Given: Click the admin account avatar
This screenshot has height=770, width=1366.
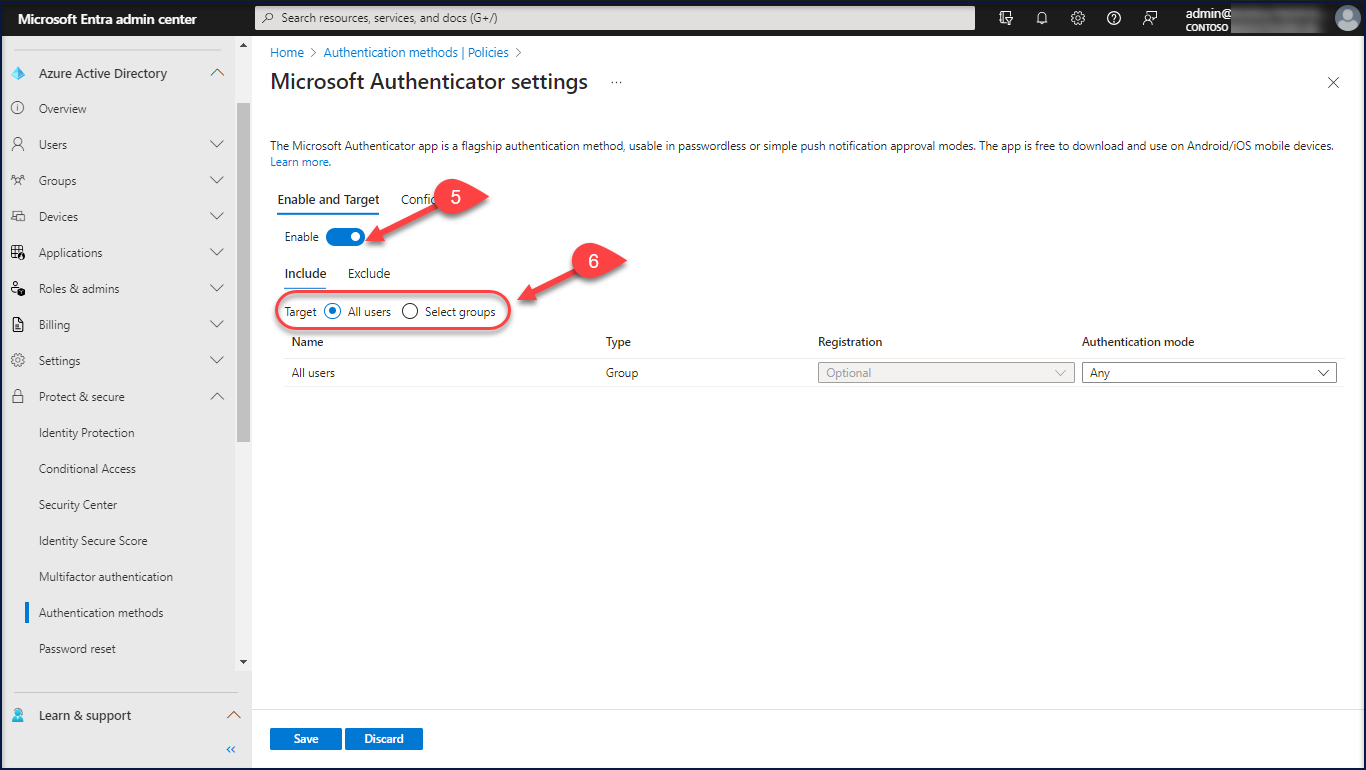Looking at the screenshot, I should (1347, 18).
